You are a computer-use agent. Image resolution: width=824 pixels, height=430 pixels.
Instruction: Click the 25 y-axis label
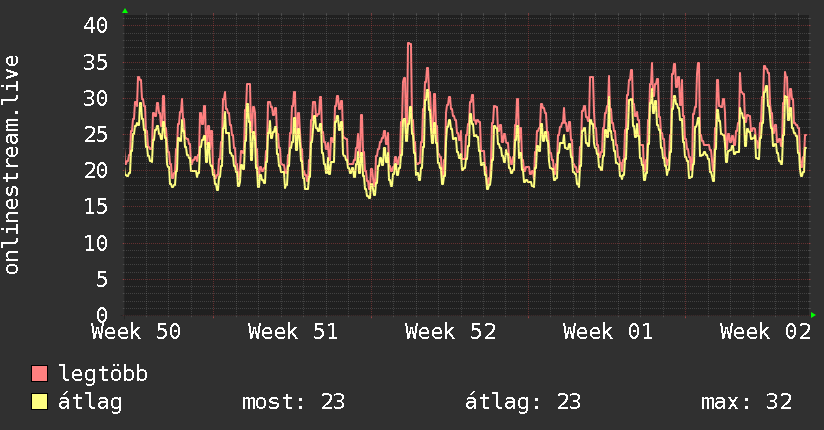[96, 135]
